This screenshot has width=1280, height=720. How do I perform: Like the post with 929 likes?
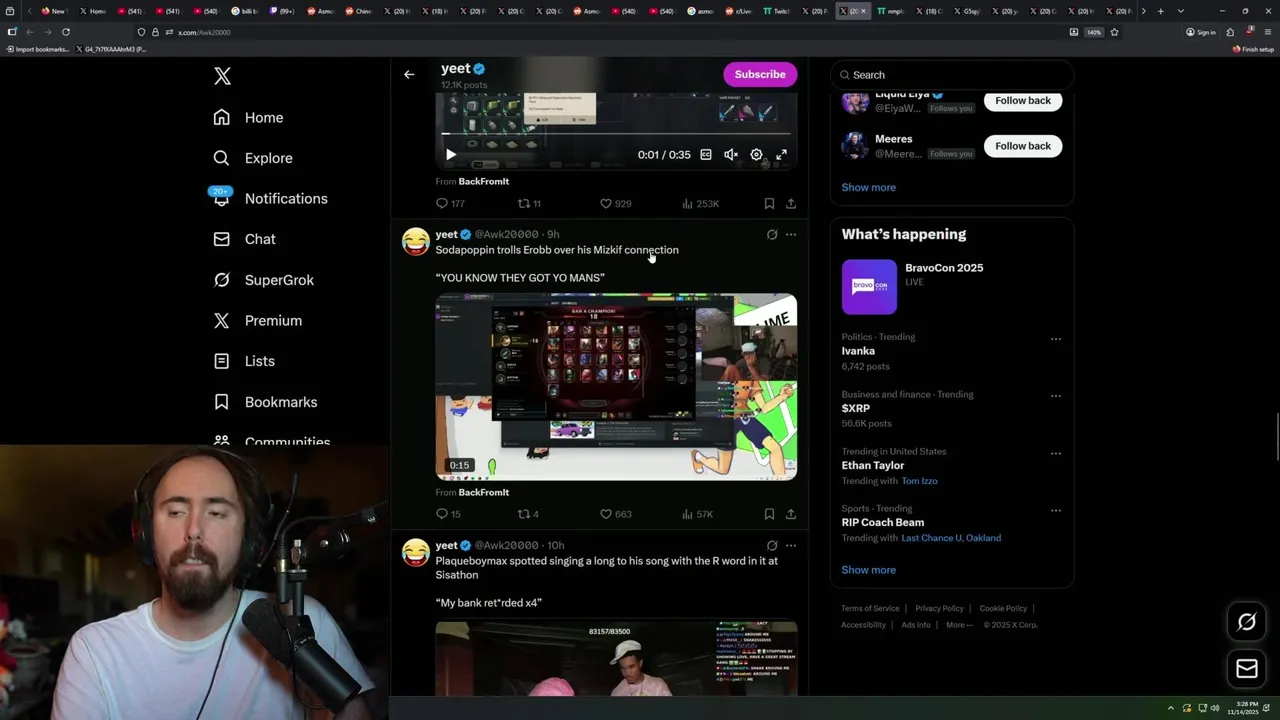pyautogui.click(x=615, y=203)
